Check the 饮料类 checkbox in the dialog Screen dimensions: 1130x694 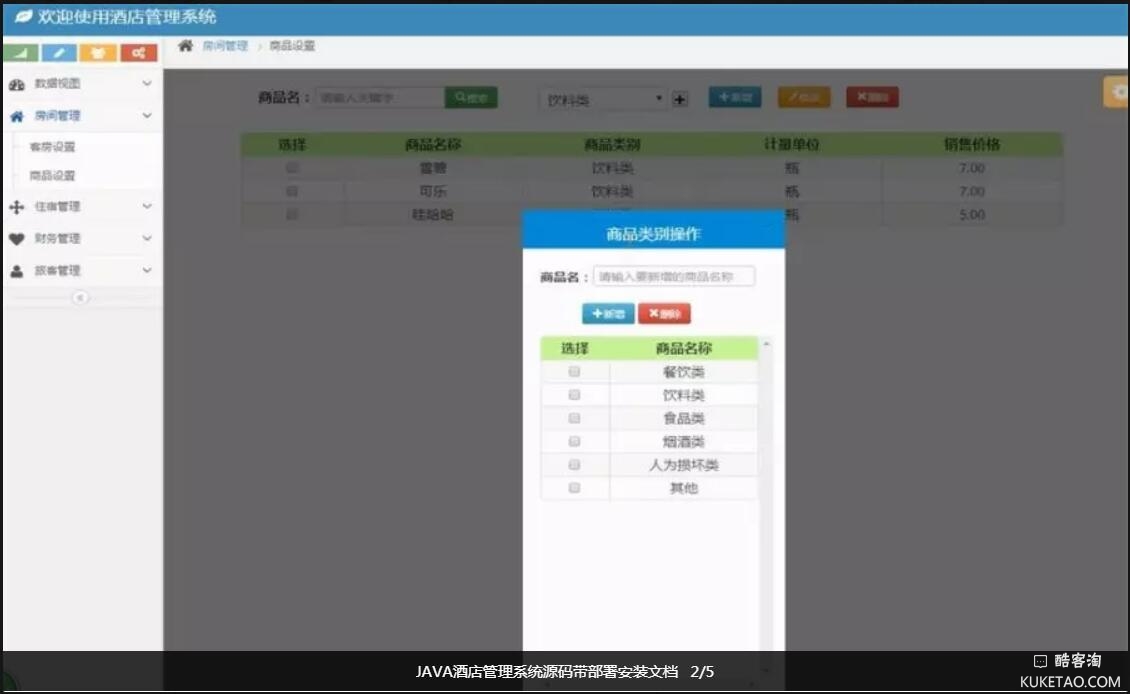coord(574,395)
